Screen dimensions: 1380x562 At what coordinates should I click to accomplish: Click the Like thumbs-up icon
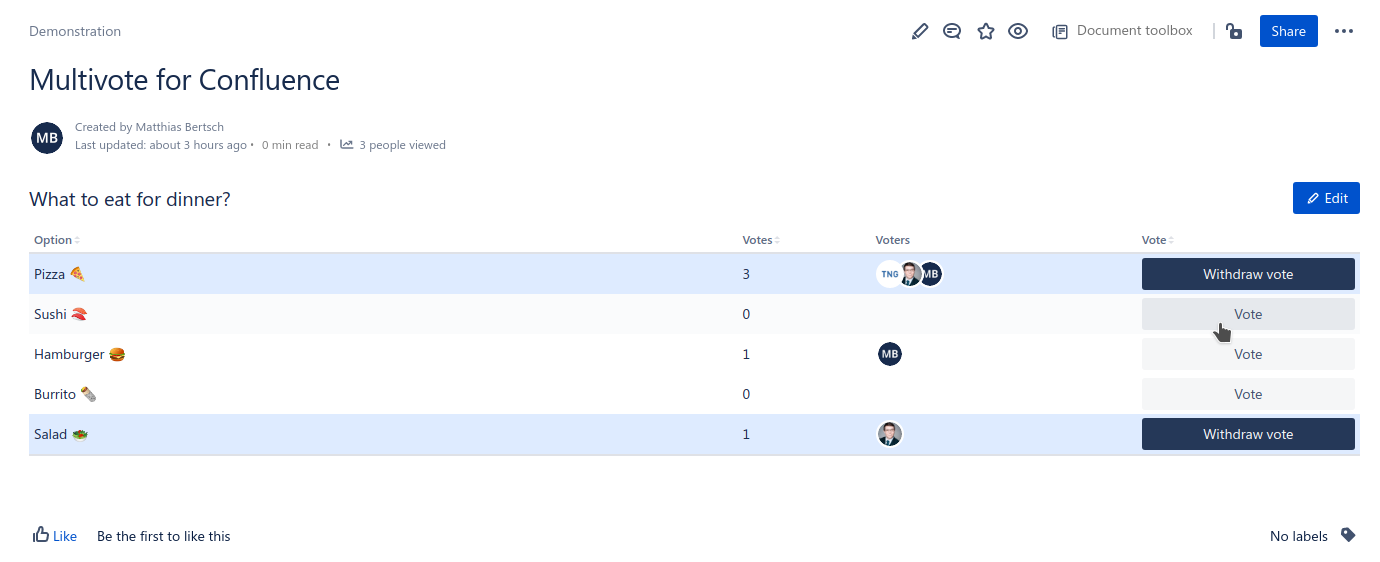pos(42,535)
